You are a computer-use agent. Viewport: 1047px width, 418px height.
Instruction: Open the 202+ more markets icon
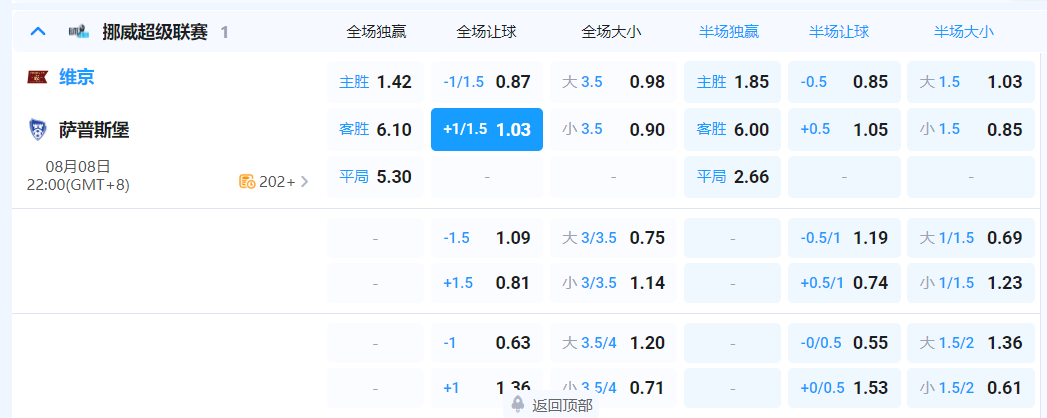pyautogui.click(x=247, y=182)
